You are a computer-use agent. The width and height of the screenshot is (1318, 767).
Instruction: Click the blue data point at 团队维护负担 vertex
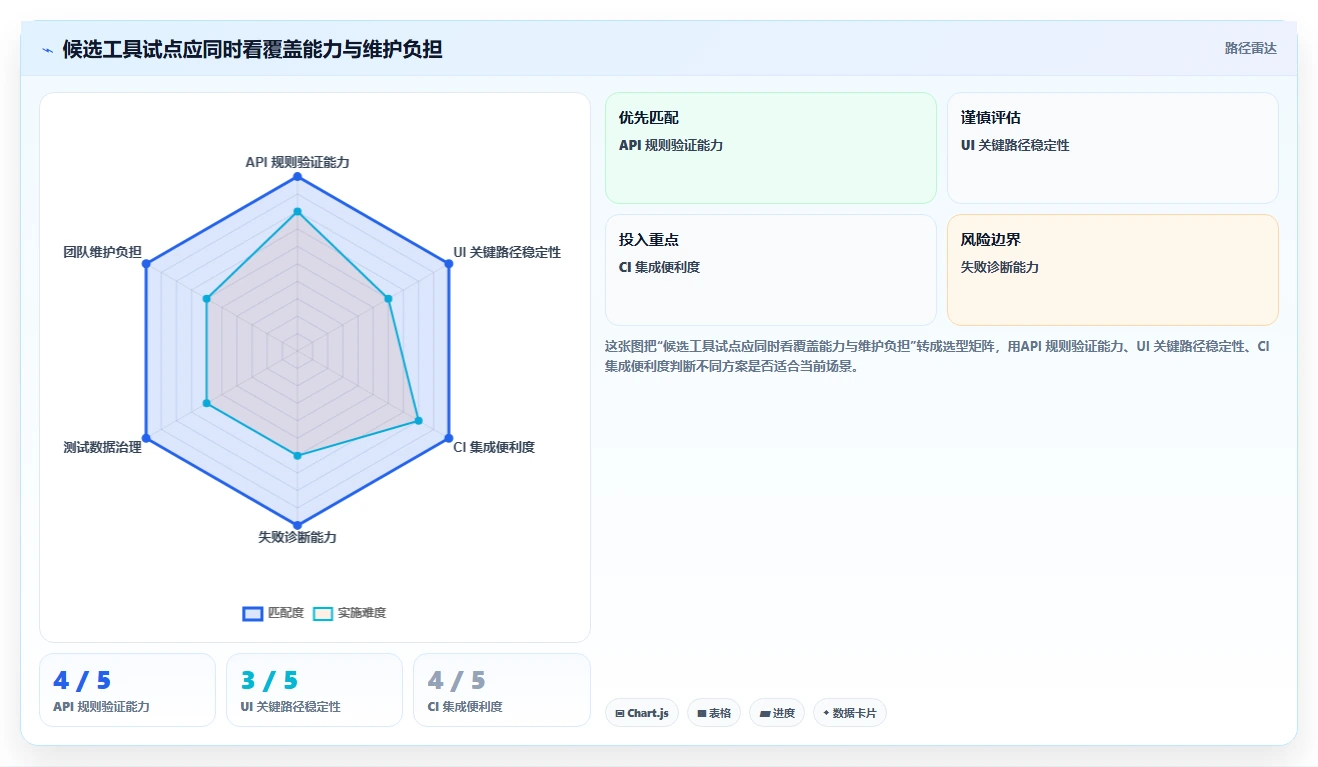coord(146,264)
